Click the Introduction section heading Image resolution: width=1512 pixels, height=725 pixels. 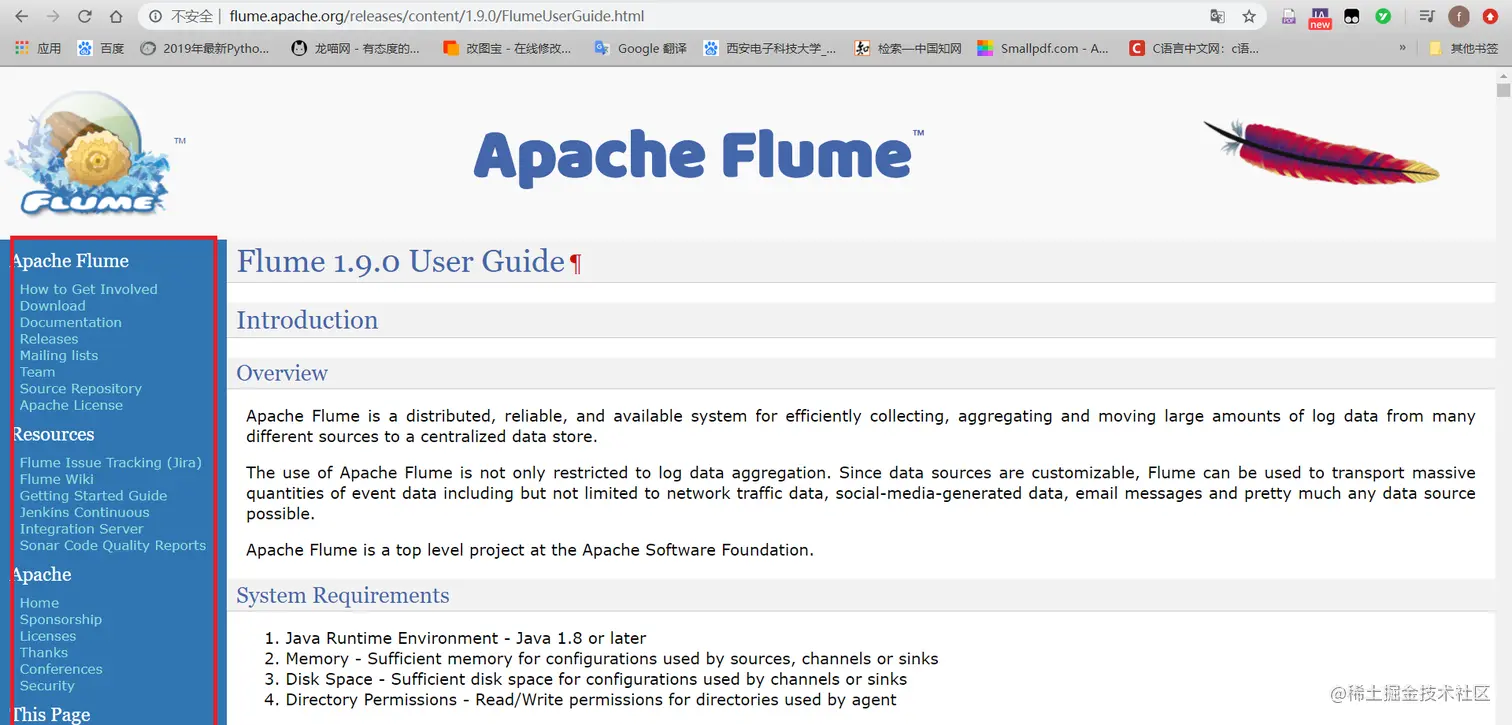coord(307,320)
